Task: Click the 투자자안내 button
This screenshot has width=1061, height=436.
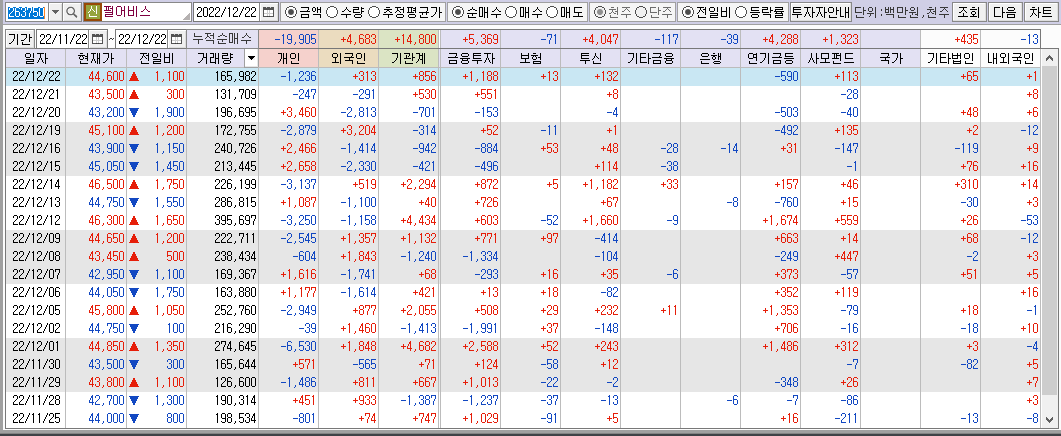Action: click(x=819, y=12)
